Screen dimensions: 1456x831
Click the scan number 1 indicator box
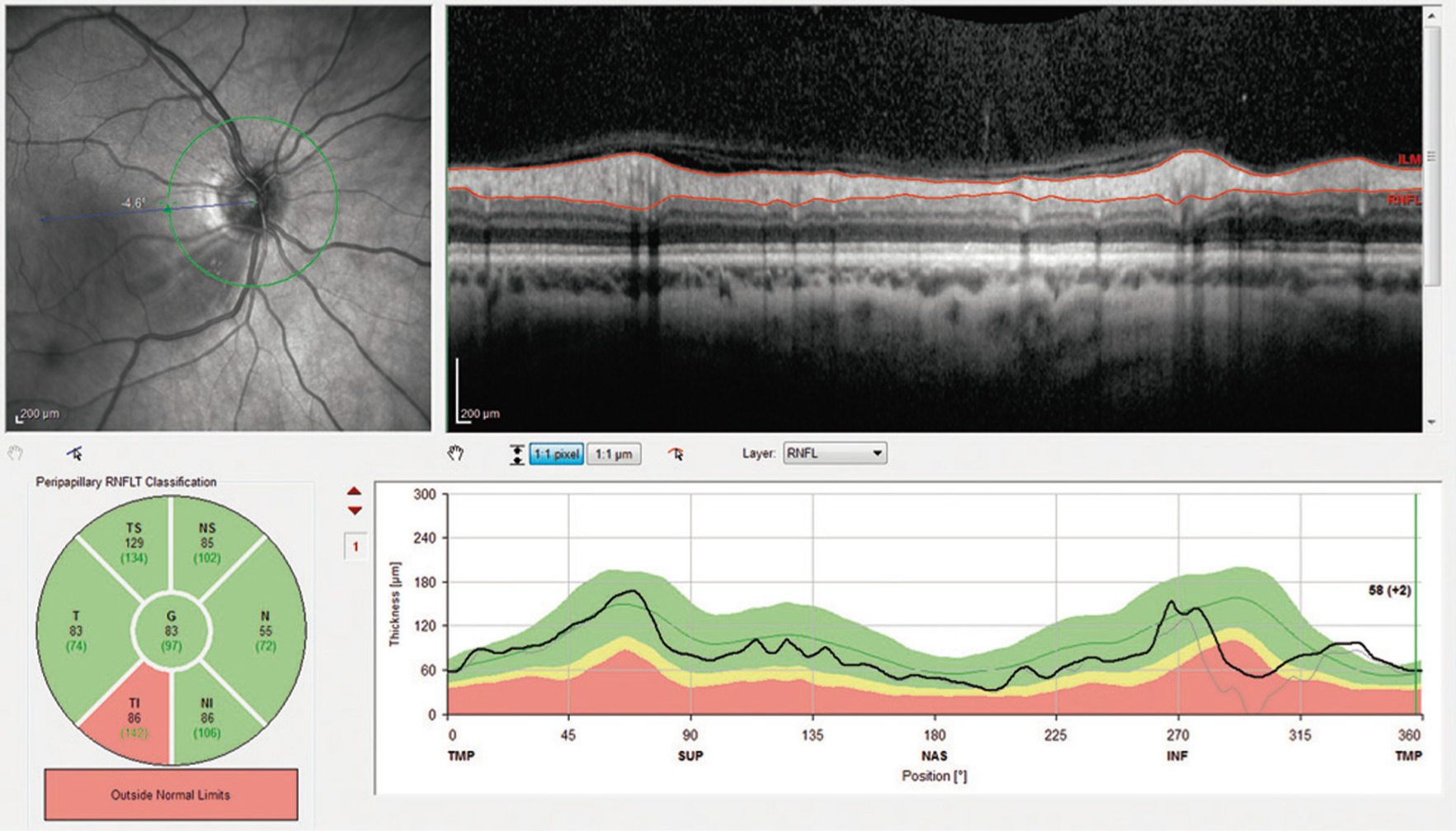356,546
